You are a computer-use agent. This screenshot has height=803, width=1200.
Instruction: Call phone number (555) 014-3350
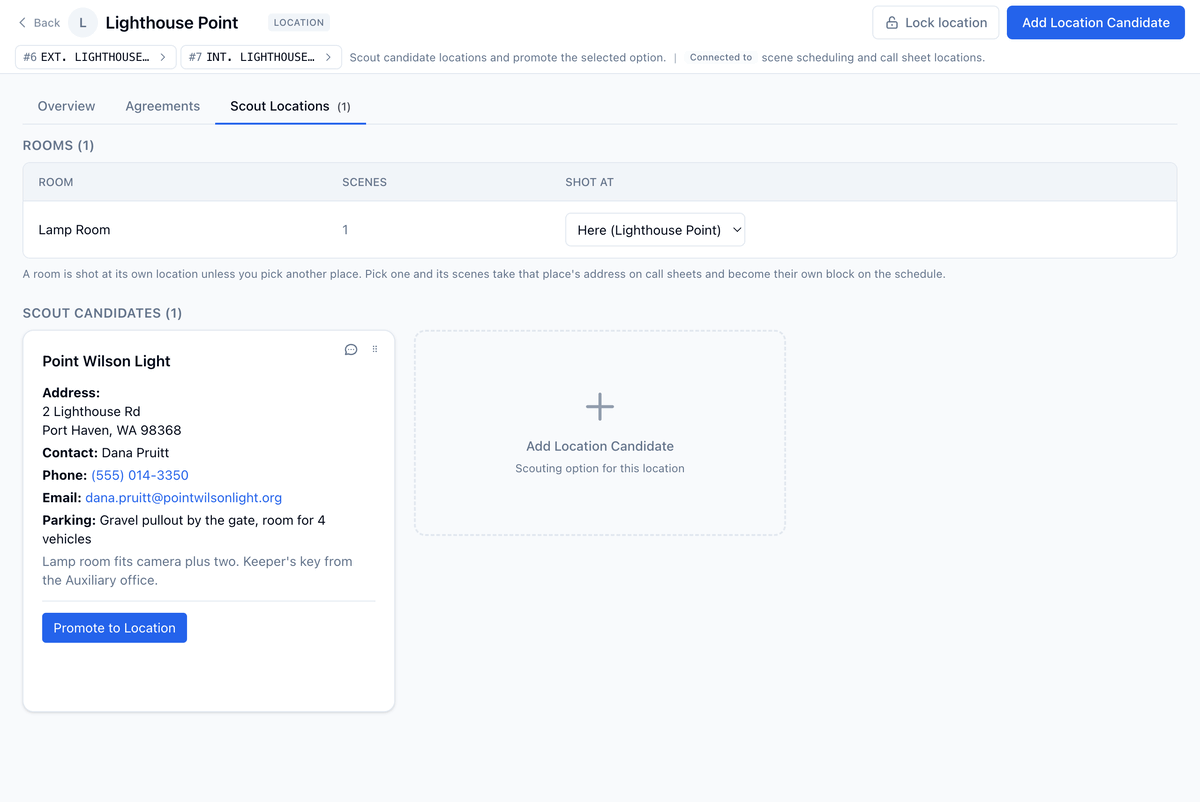(x=140, y=475)
